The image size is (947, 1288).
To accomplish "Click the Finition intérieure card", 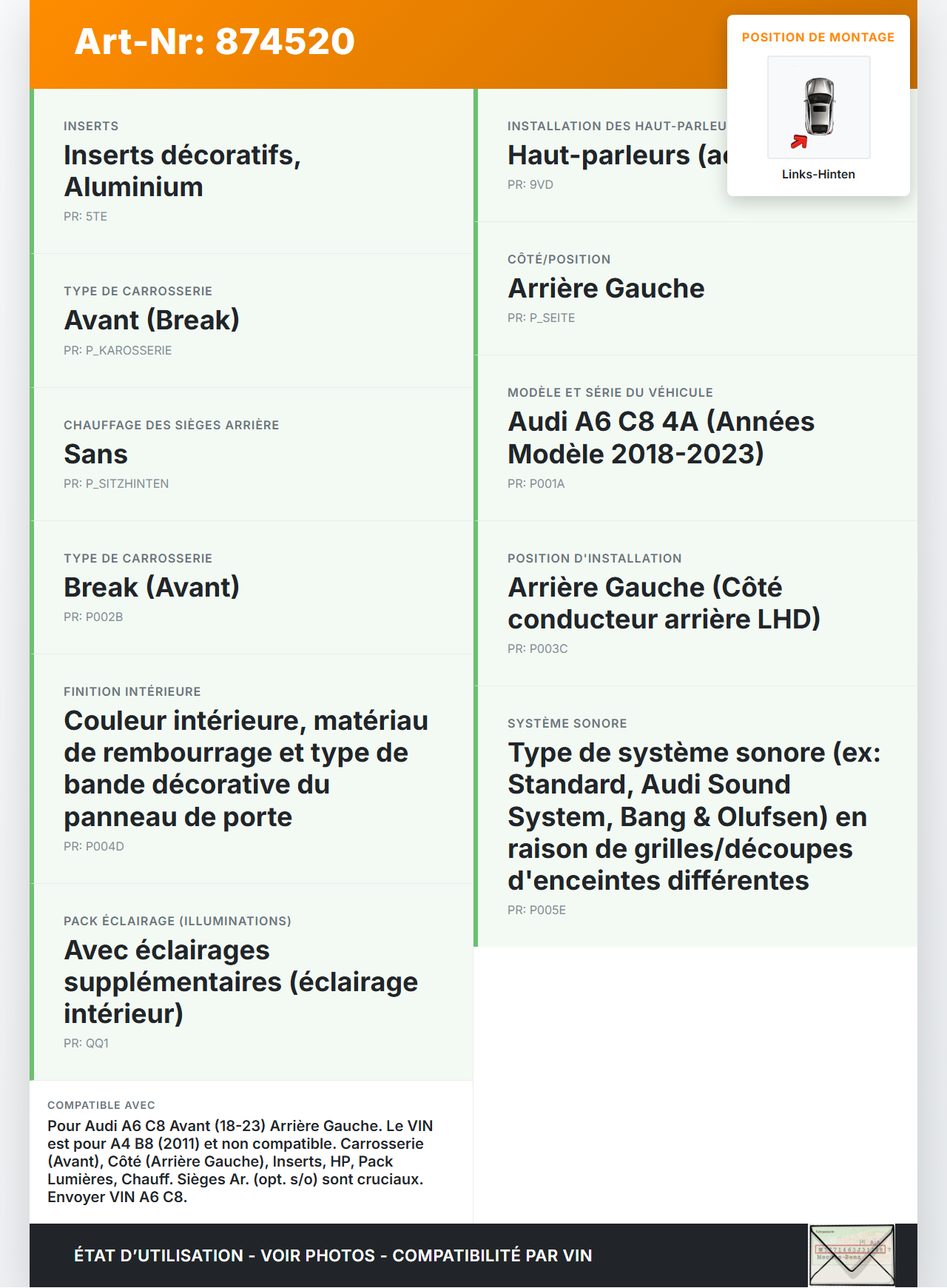I will pos(252,768).
